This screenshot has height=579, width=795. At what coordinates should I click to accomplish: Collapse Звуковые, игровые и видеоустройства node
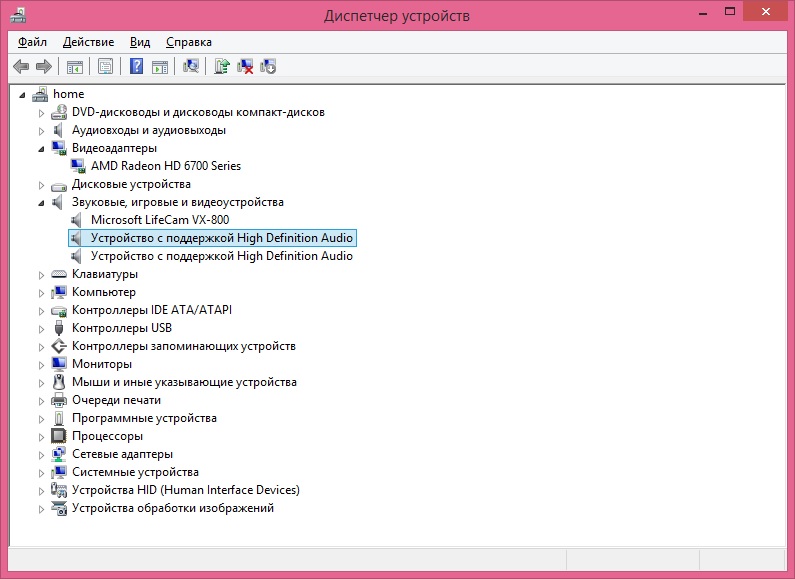[42, 202]
